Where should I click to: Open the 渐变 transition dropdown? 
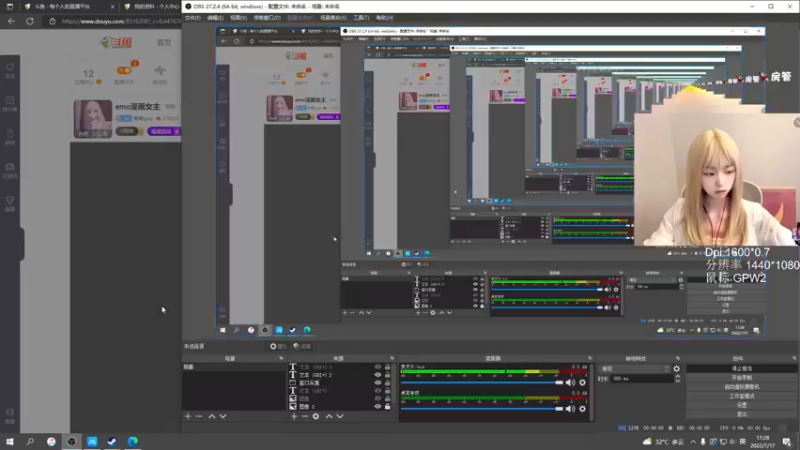(x=635, y=368)
